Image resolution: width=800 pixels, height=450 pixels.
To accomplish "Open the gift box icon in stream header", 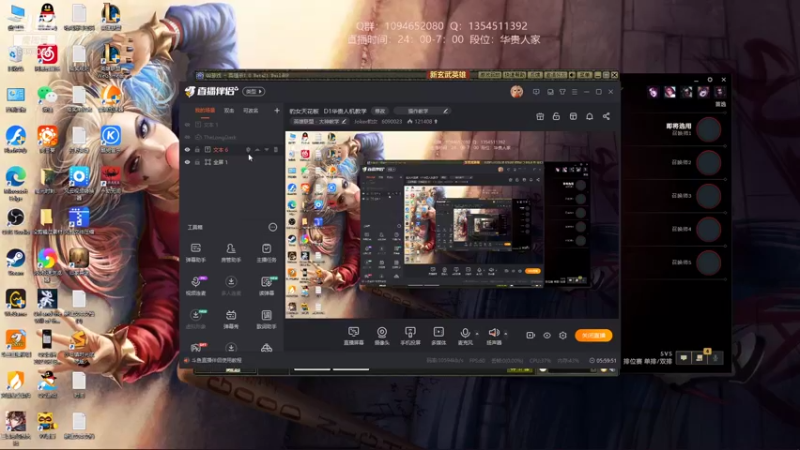I will pyautogui.click(x=540, y=116).
